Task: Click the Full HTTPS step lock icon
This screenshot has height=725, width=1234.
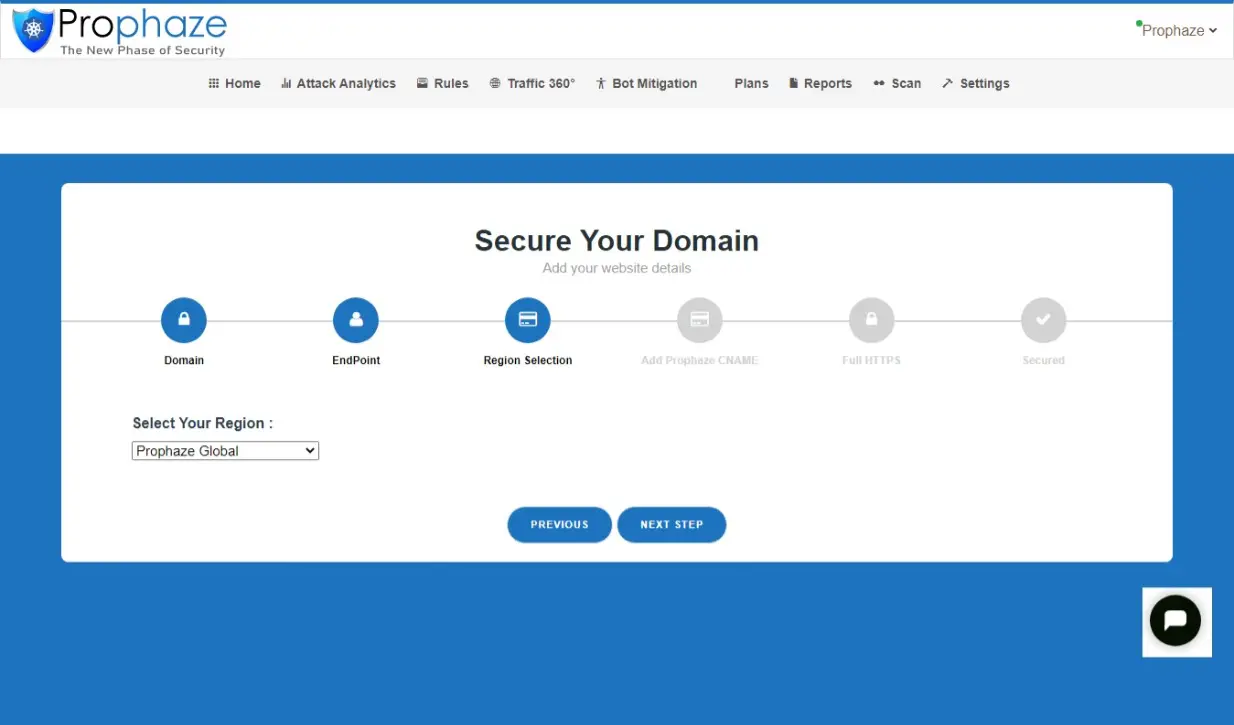Action: 871,320
